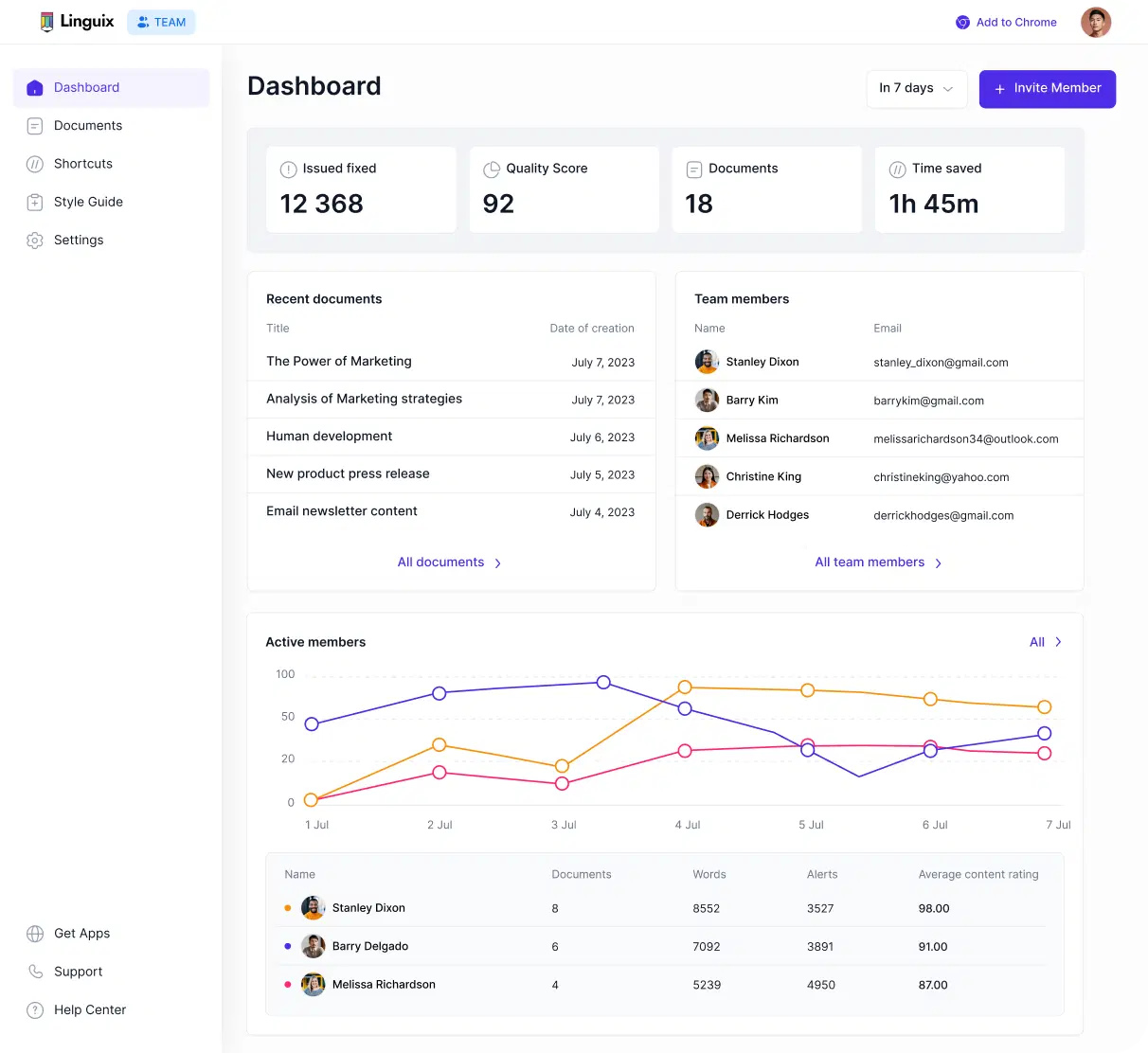Image resolution: width=1148 pixels, height=1053 pixels.
Task: Switch to the TEAM badge tab
Action: tap(161, 22)
